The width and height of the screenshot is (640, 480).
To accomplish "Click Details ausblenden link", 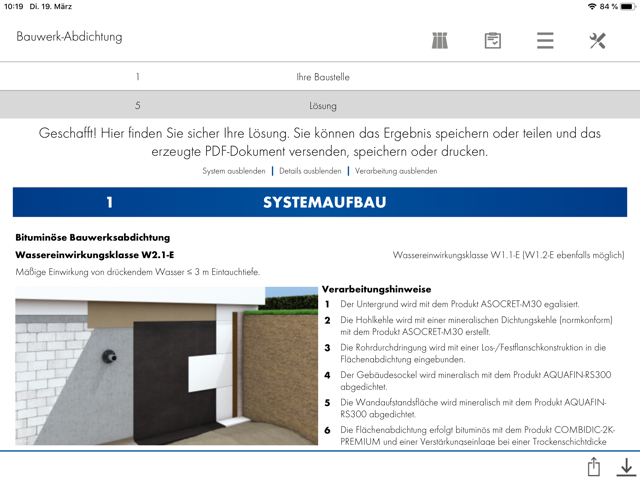I will (310, 171).
